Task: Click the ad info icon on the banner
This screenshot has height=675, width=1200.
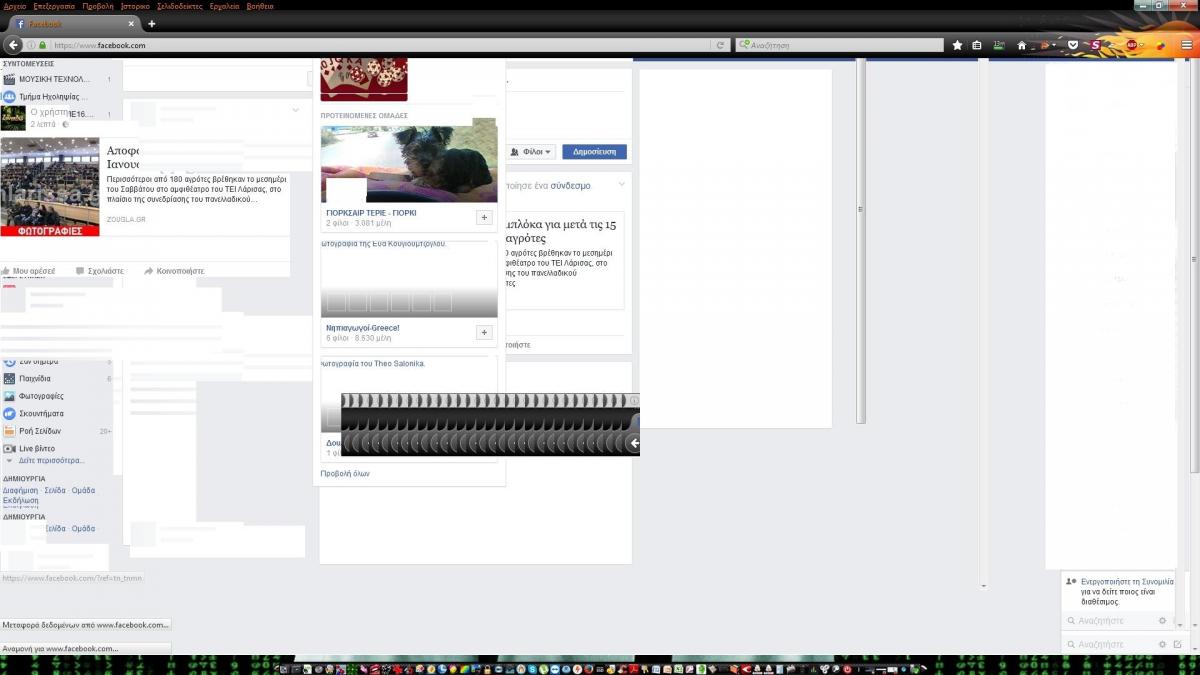Action: pos(634,400)
